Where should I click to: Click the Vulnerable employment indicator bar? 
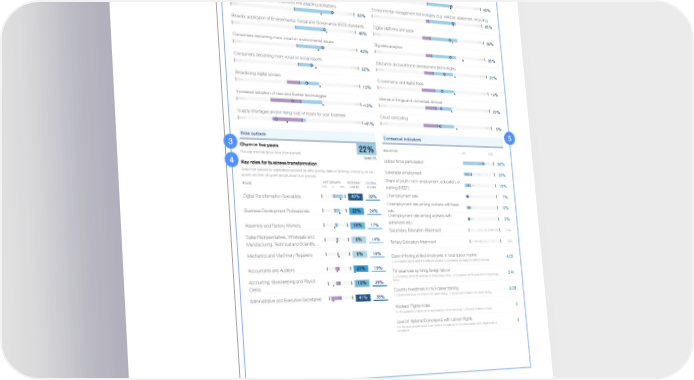tap(479, 175)
